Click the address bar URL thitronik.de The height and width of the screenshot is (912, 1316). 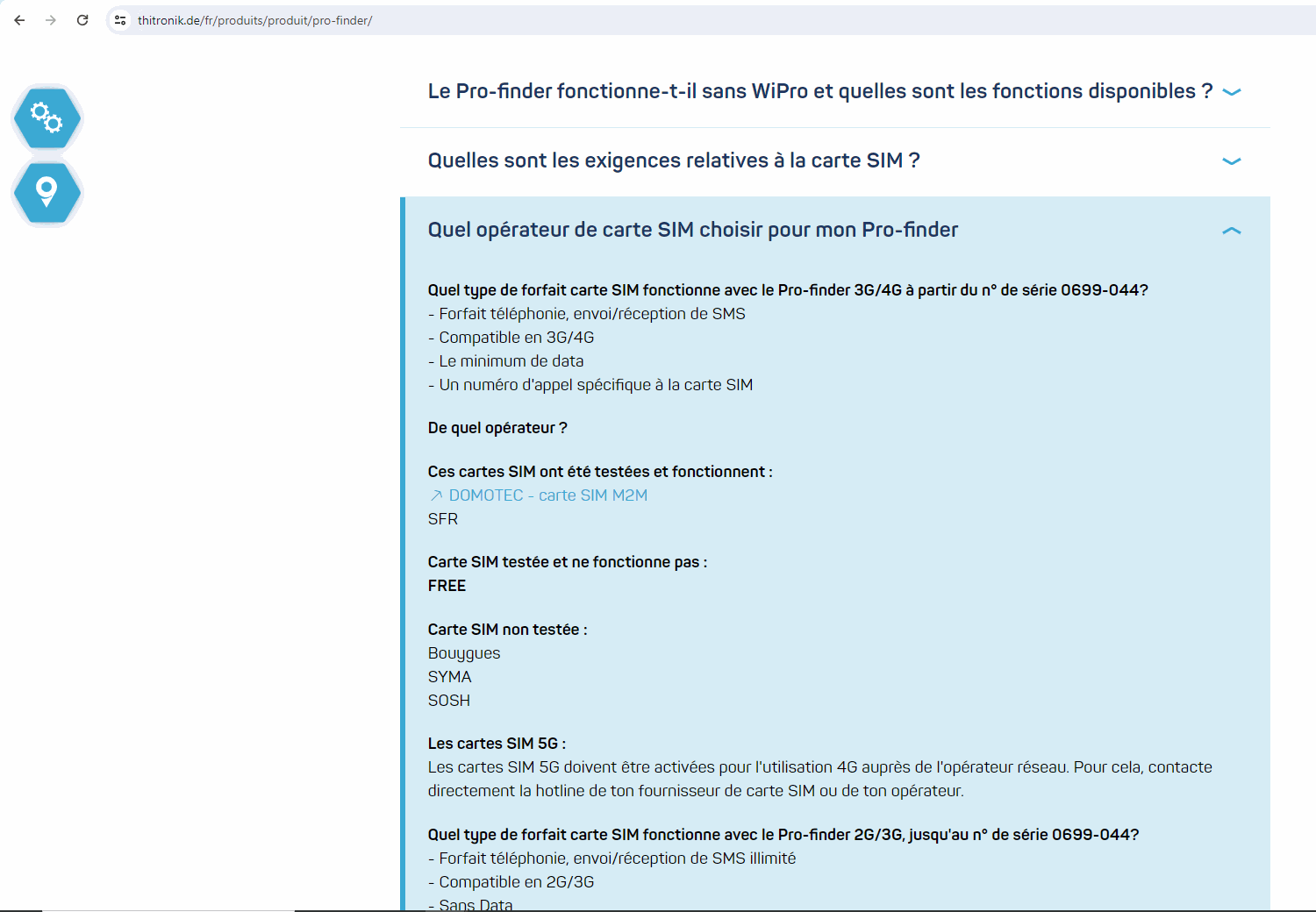254,20
